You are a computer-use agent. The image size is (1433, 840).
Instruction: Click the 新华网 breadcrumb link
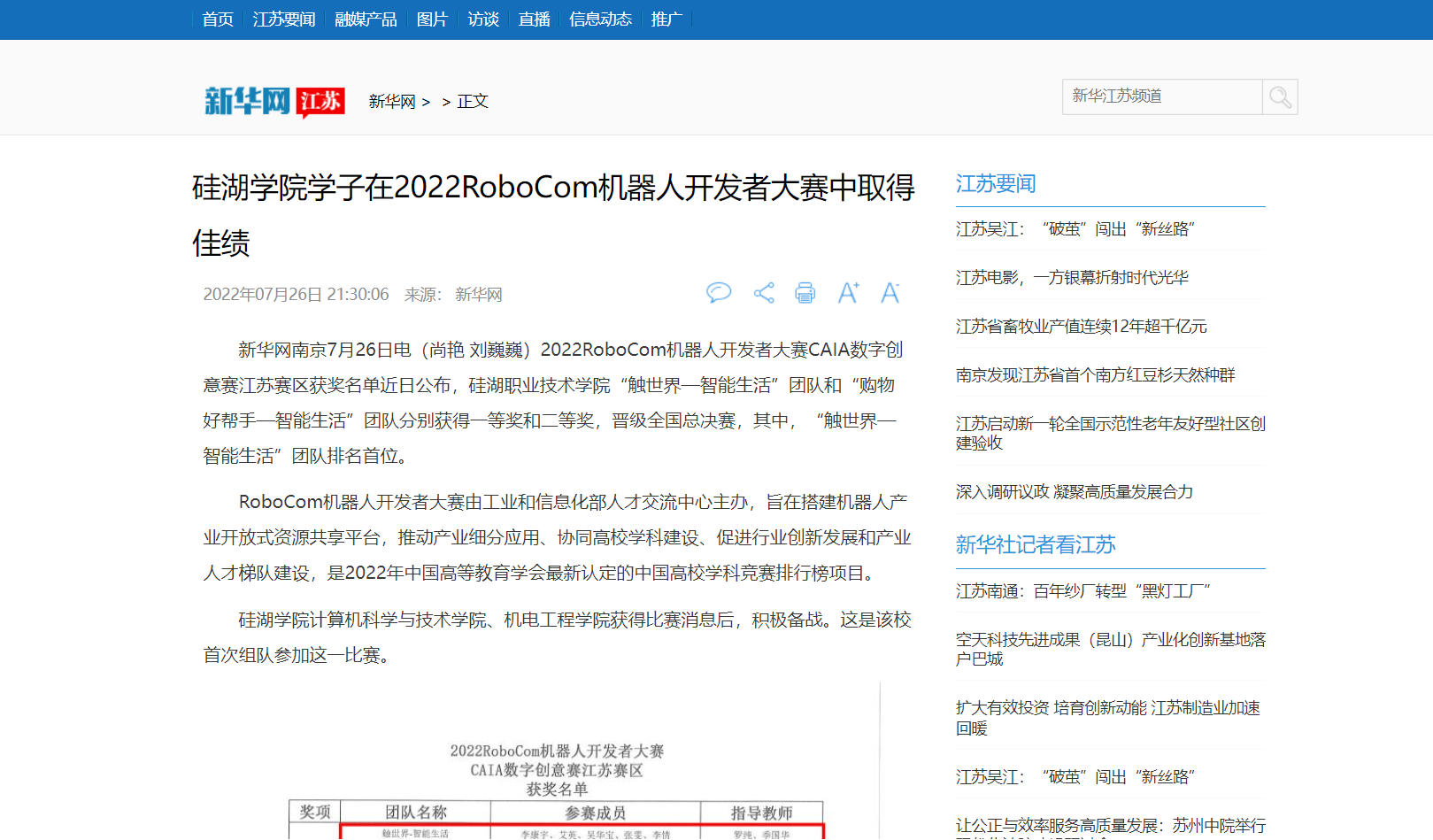coord(392,102)
